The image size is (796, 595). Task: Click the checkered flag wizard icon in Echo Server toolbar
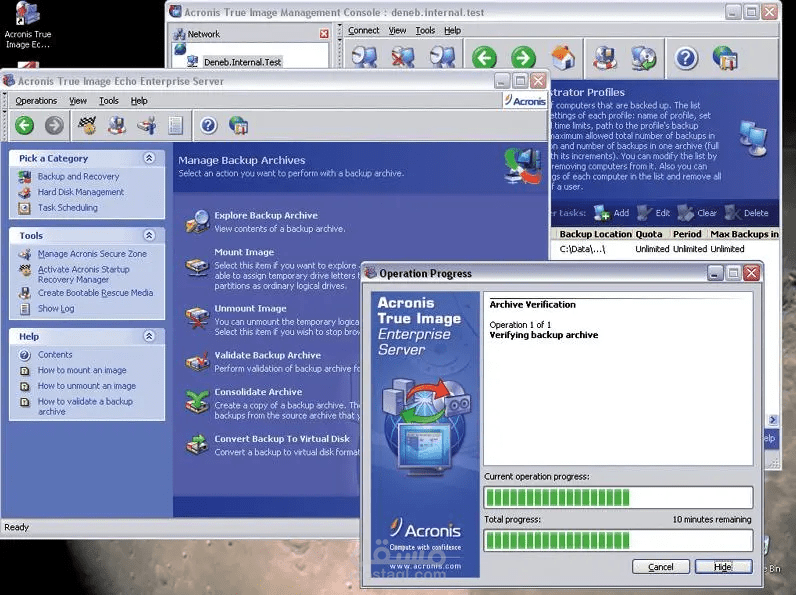pos(87,125)
